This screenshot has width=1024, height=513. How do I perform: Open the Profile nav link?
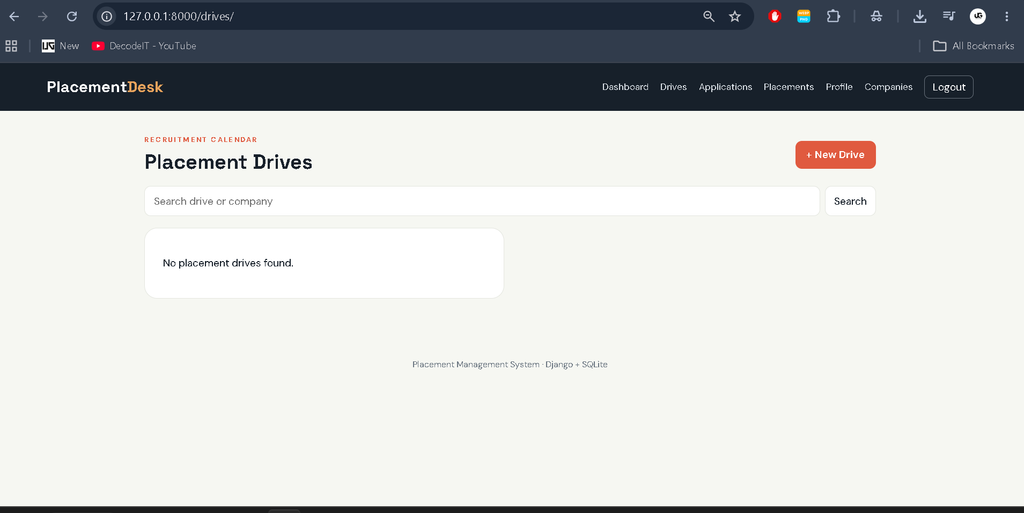(x=839, y=87)
